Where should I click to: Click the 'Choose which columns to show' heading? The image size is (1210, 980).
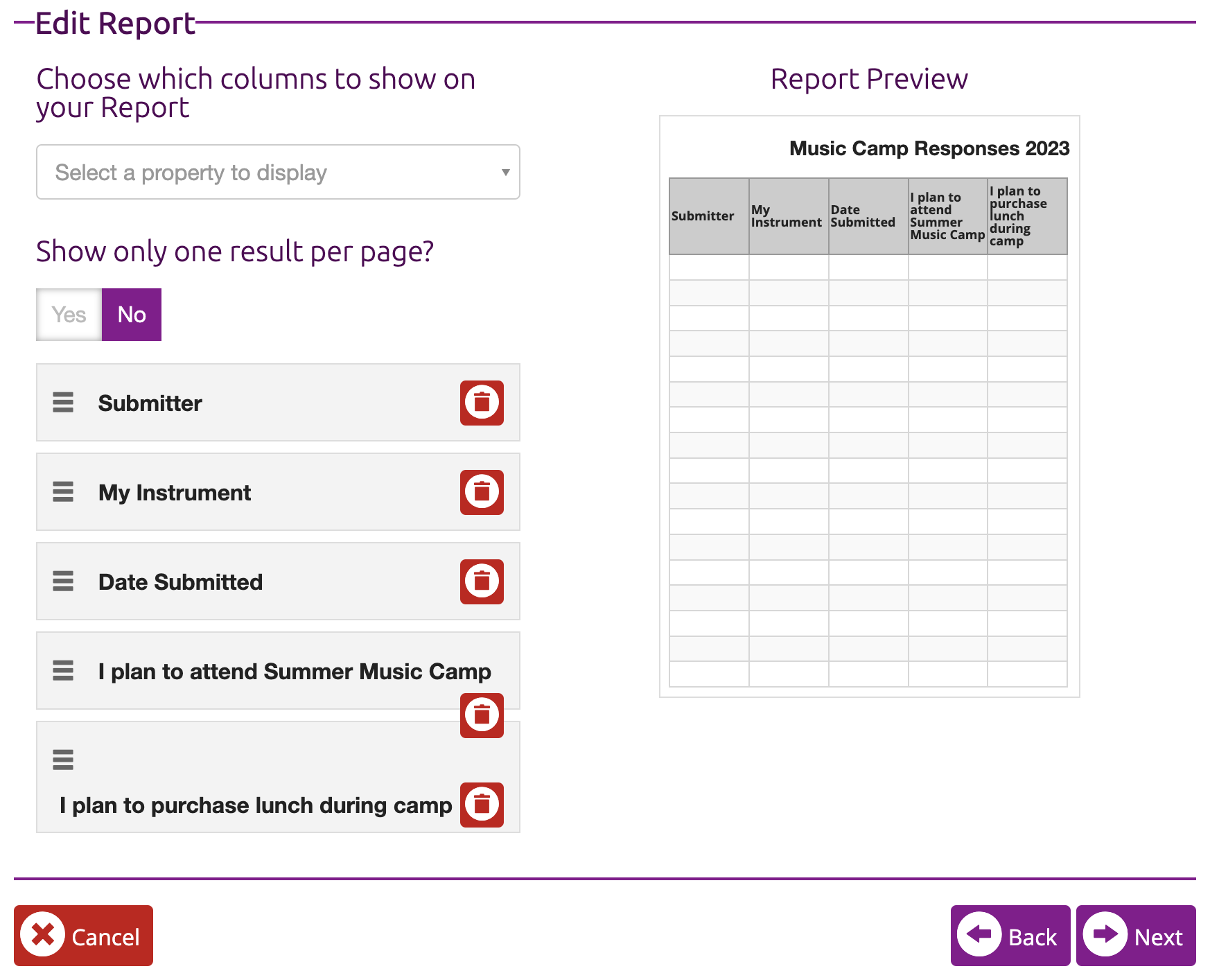coord(256,94)
